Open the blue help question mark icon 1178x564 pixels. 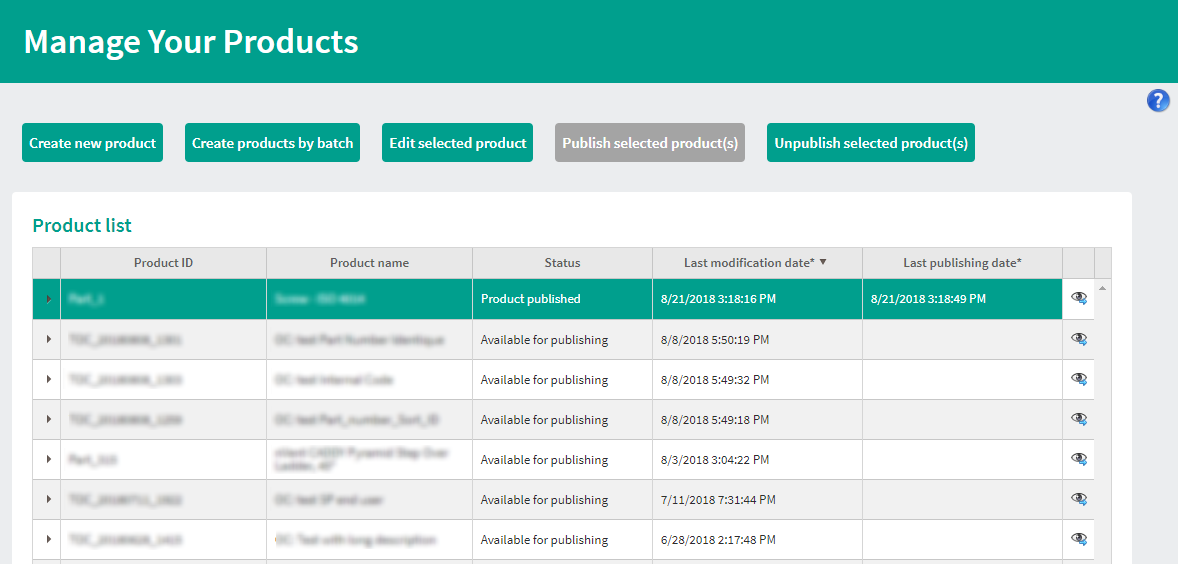pos(1158,100)
